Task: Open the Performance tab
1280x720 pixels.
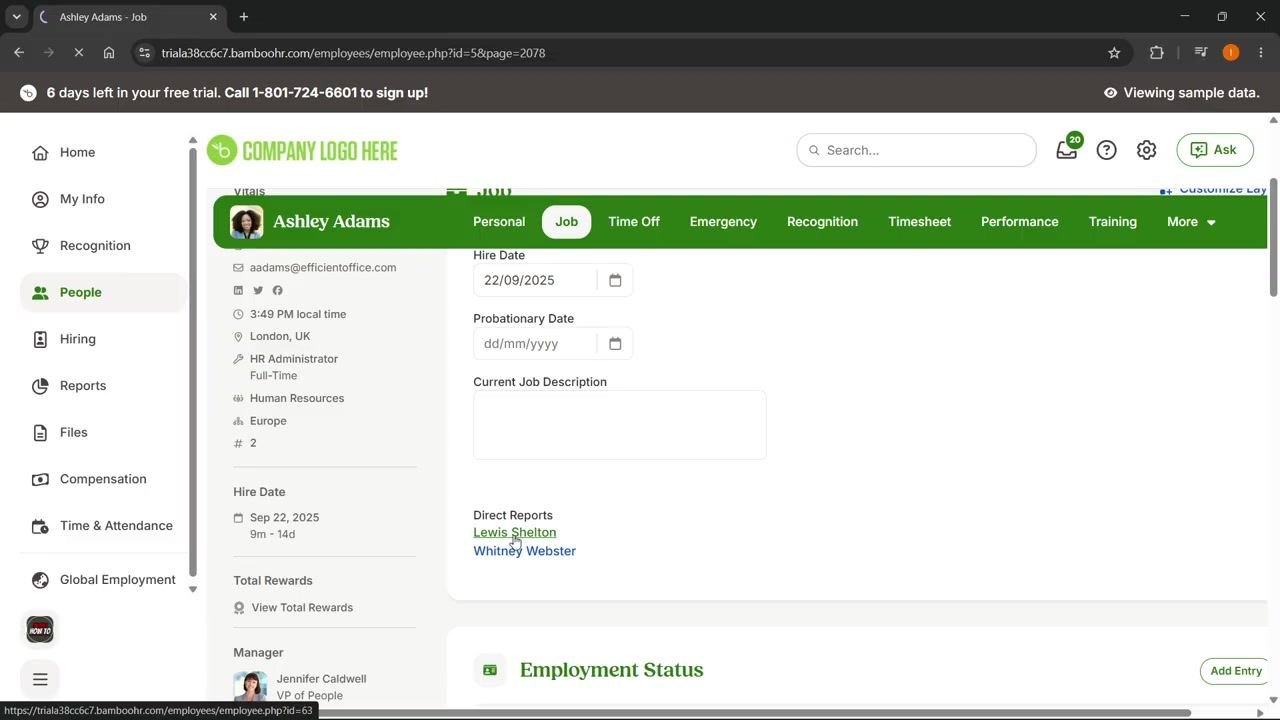Action: [x=1019, y=222]
